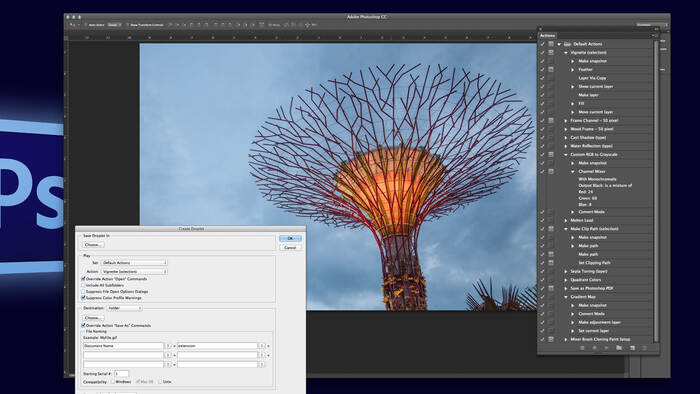Expand the Quadrant Colors action

566,280
